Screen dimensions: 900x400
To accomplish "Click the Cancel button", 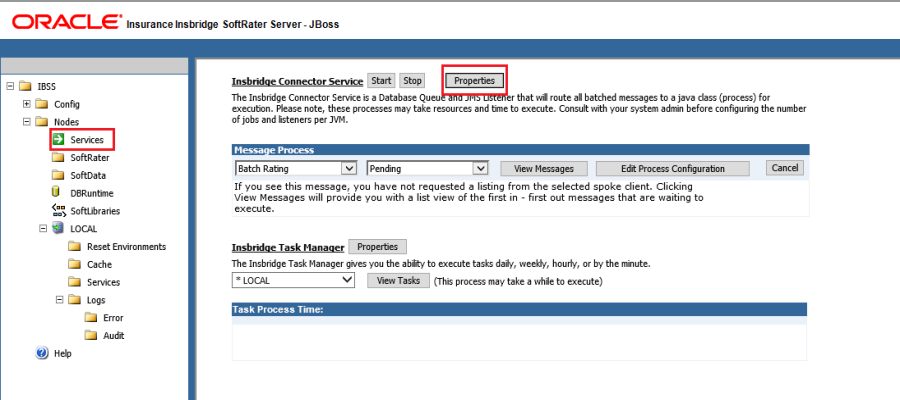I will [x=785, y=168].
